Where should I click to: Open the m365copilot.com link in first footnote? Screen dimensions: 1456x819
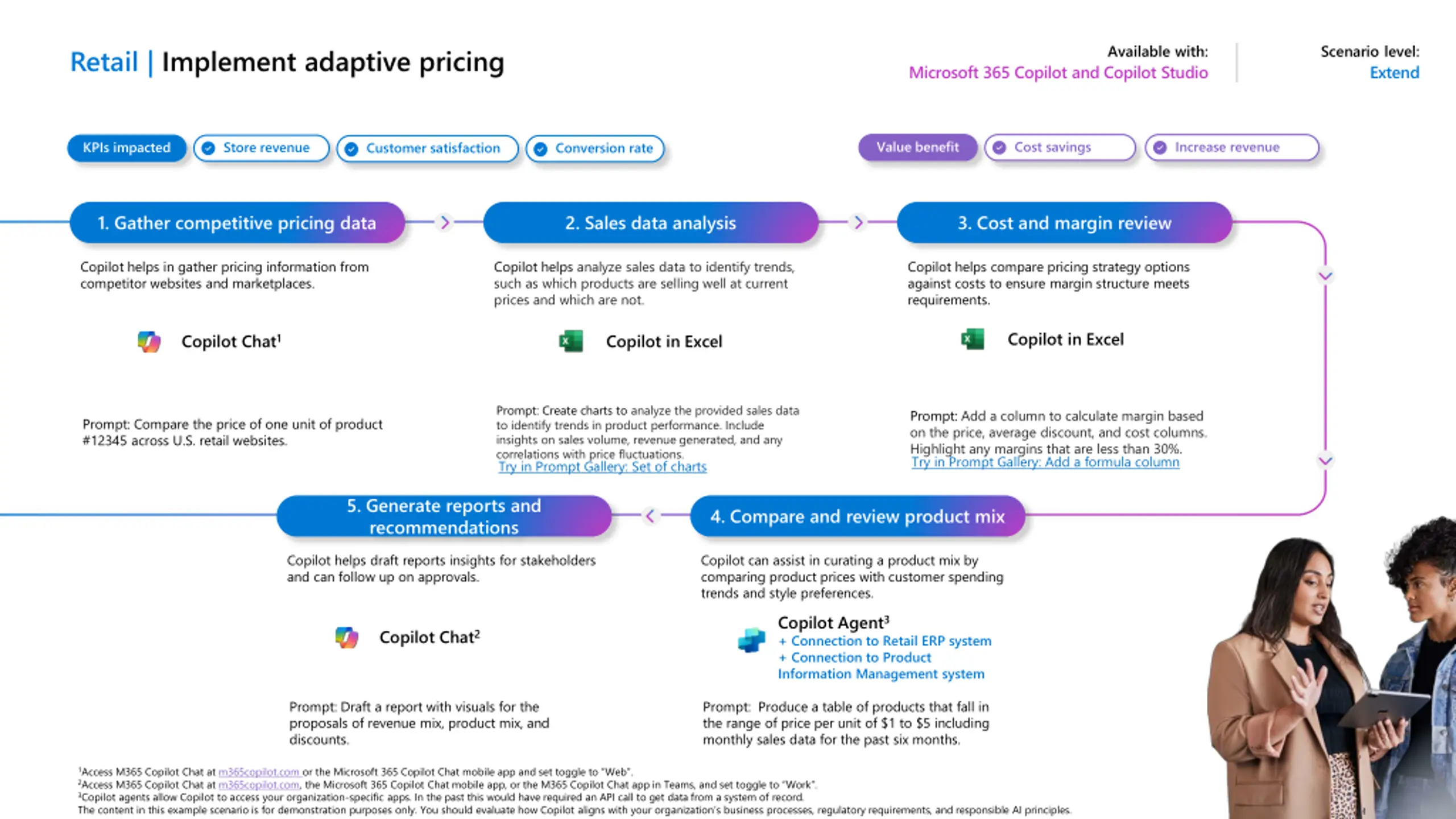[x=259, y=772]
